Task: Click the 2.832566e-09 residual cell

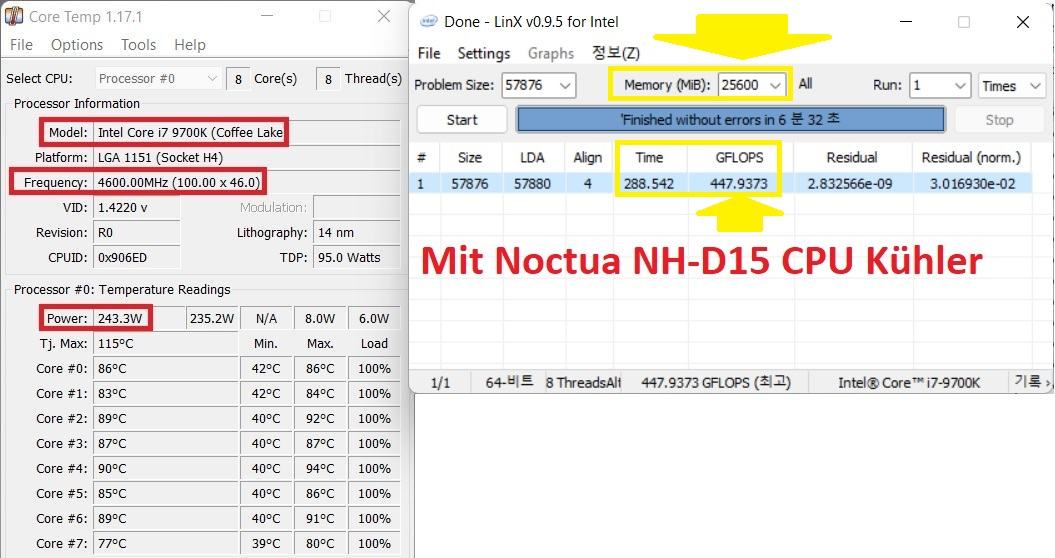Action: 850,184
